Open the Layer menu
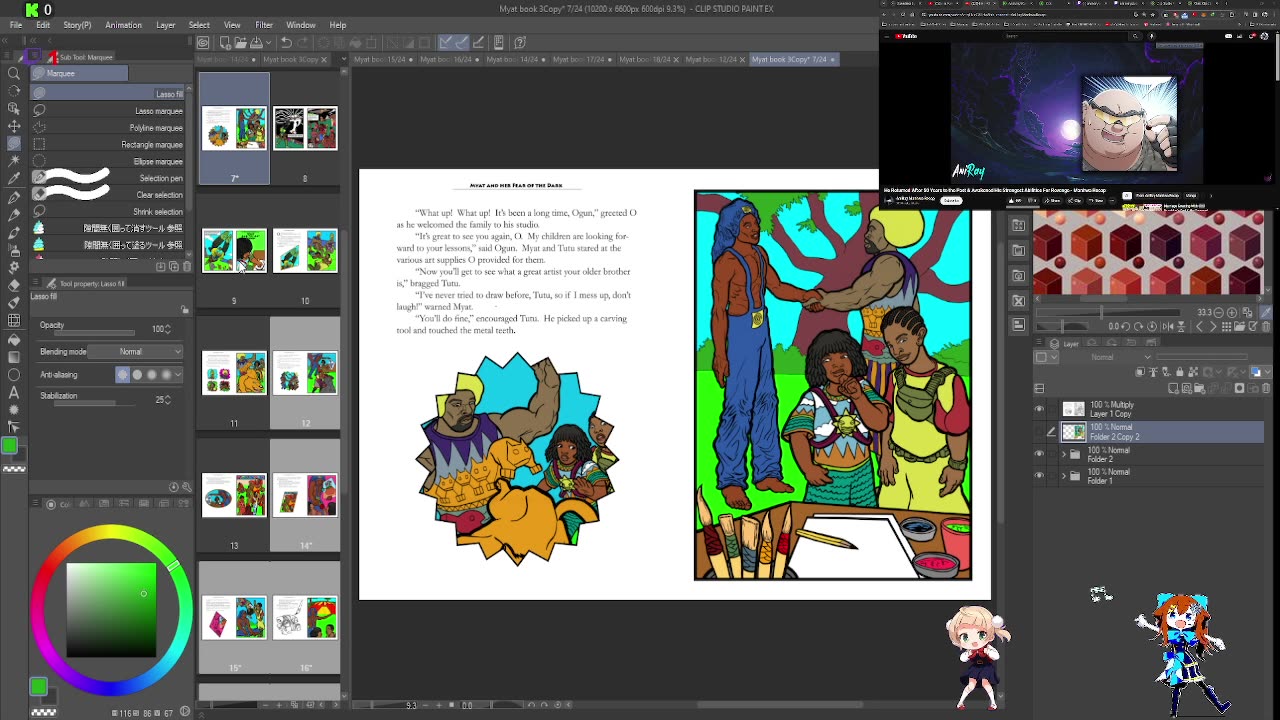 [166, 25]
